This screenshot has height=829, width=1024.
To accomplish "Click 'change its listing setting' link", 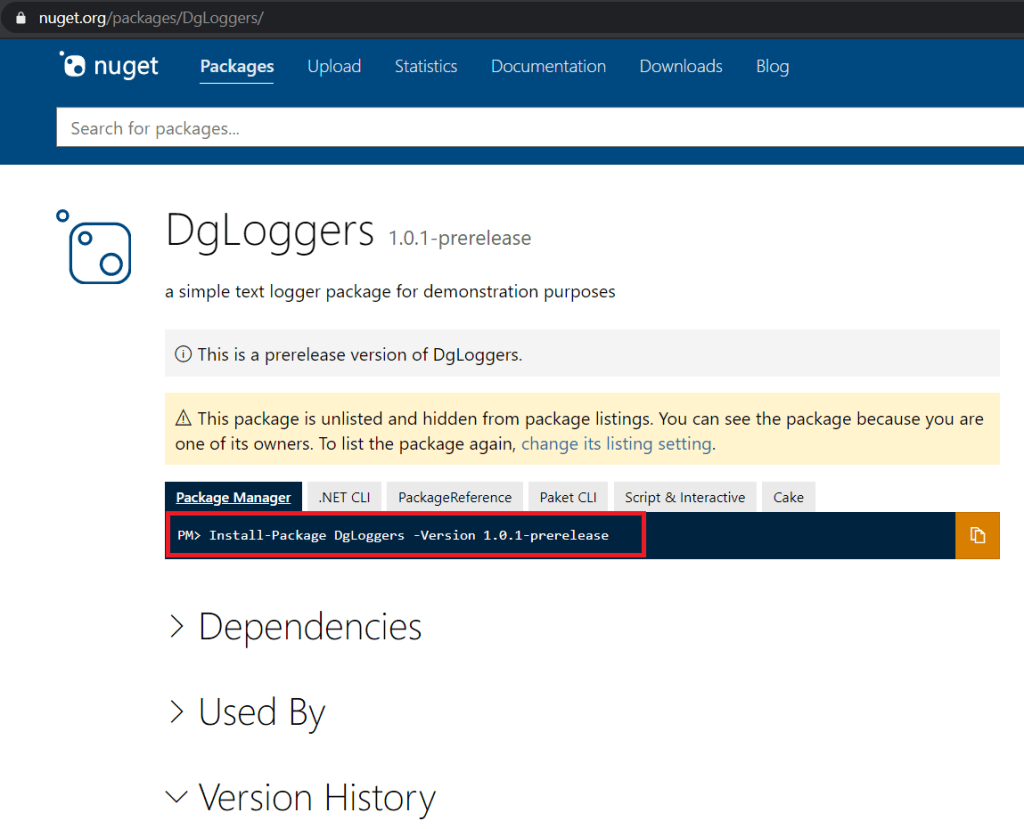I will pos(617,444).
